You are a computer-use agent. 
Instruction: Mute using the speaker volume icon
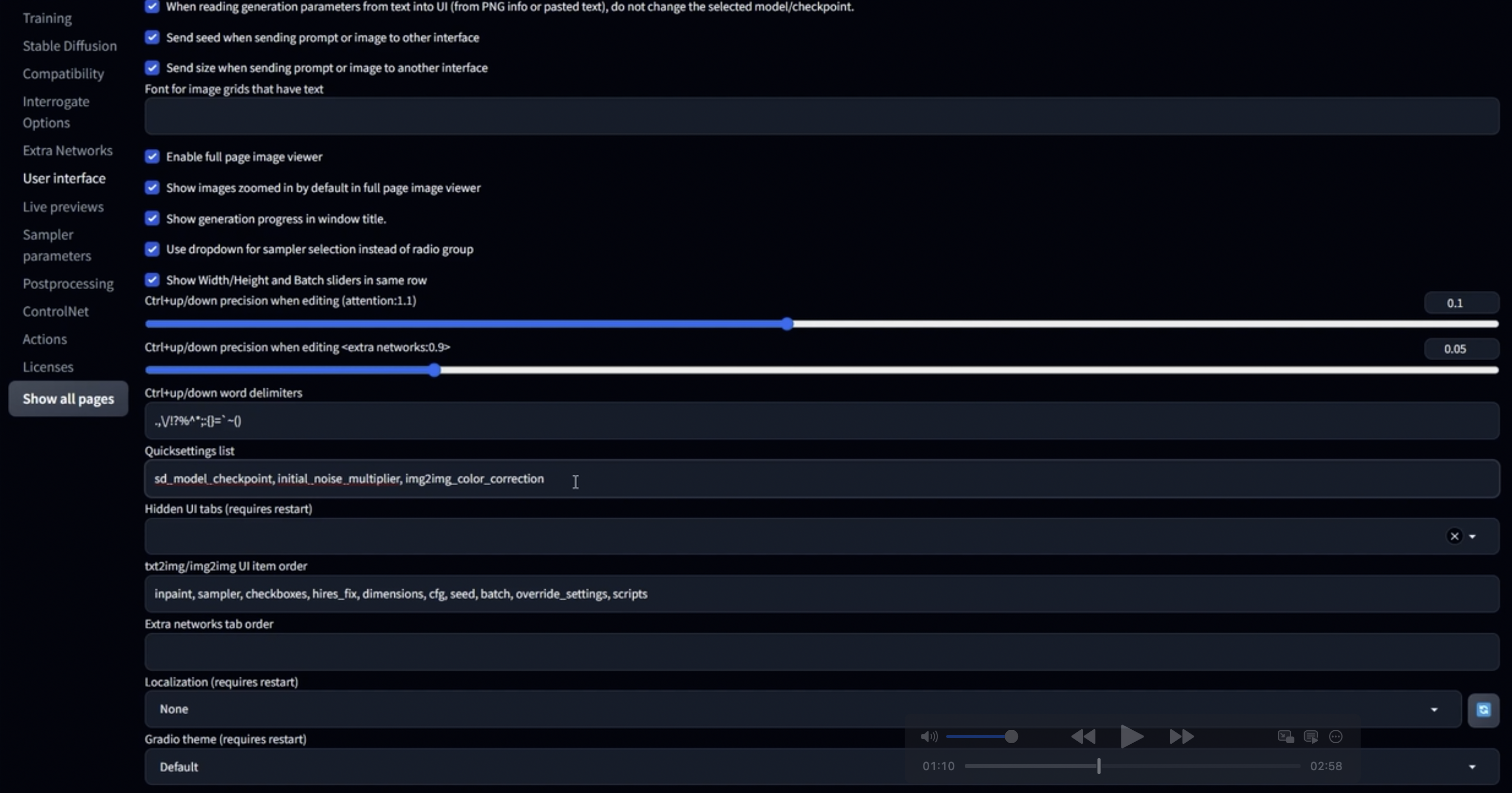coord(929,737)
